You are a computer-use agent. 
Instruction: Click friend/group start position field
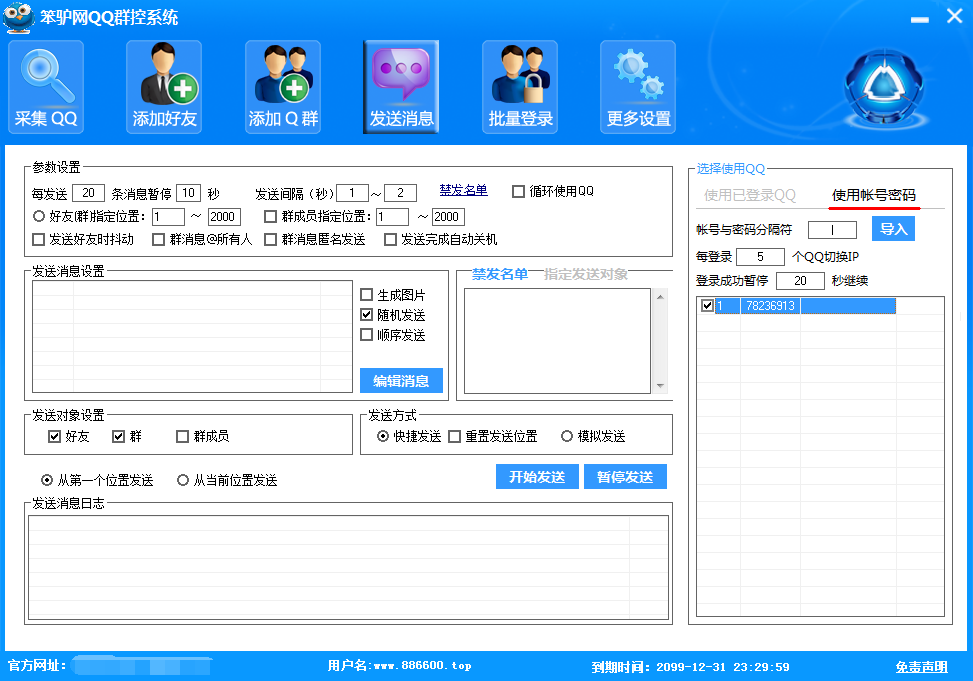(168, 217)
